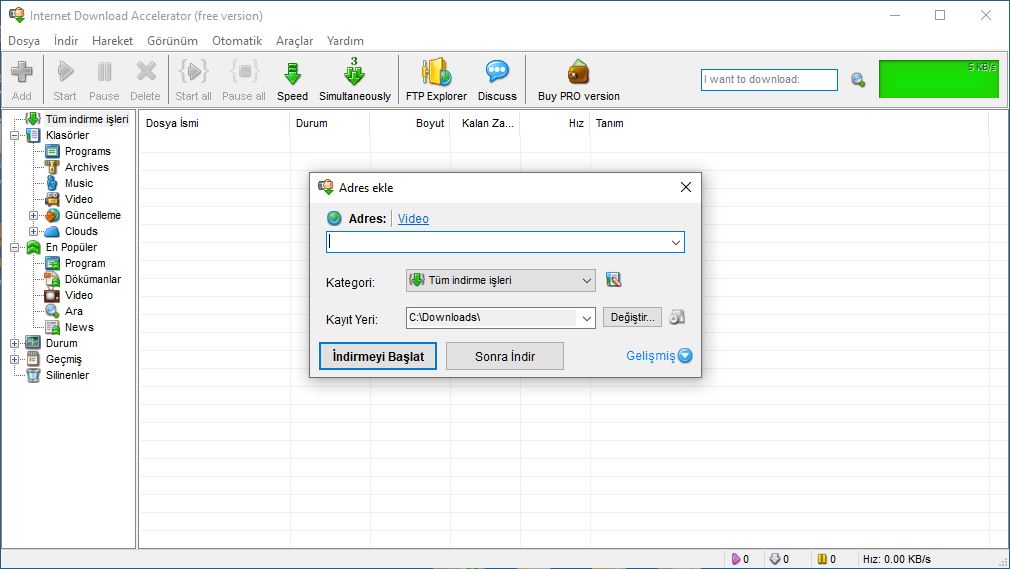Screen dimensions: 1010x569
Task: Launch FTP Explorer from toolbar
Action: pyautogui.click(x=436, y=80)
